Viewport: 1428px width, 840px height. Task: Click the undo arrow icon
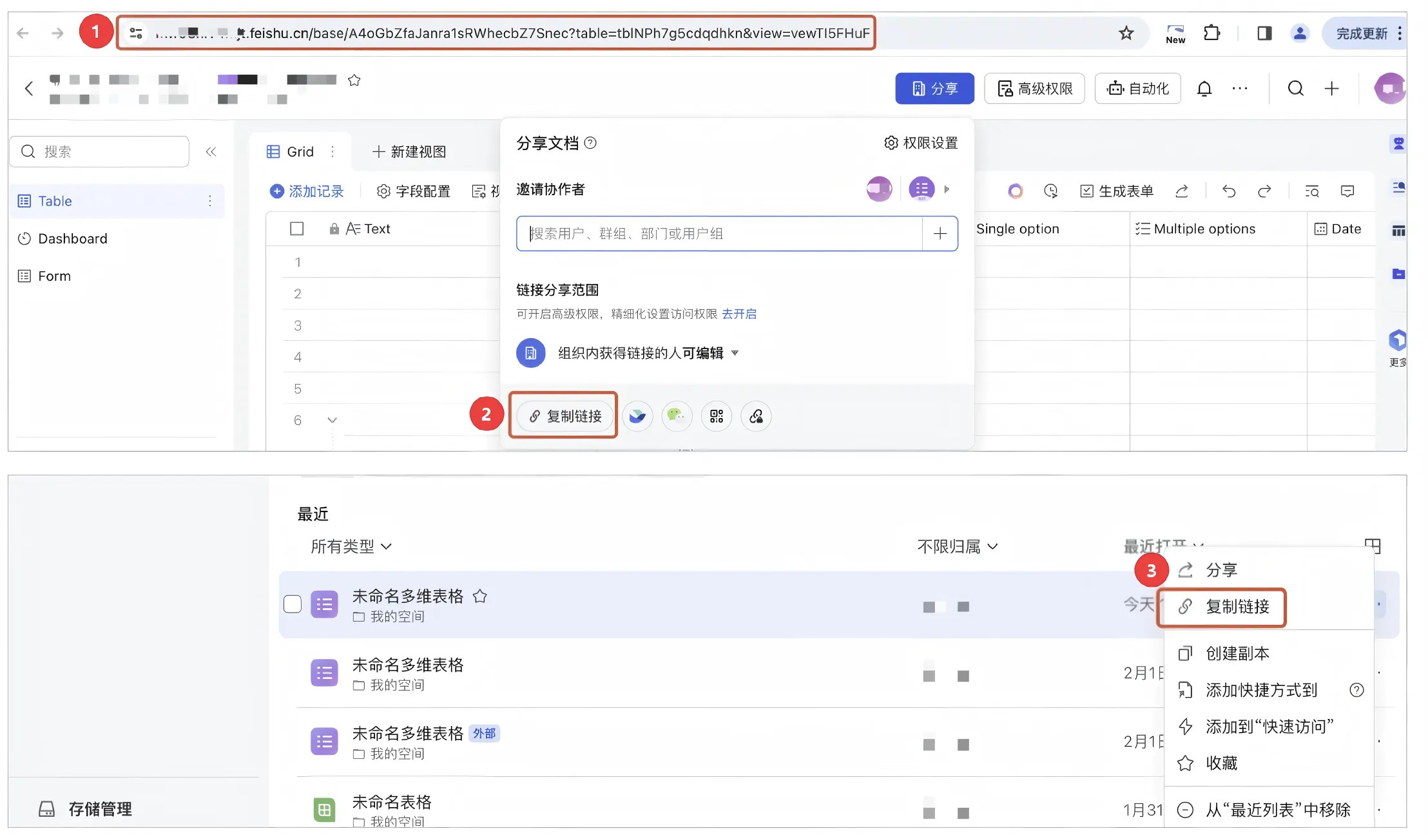click(x=1229, y=191)
